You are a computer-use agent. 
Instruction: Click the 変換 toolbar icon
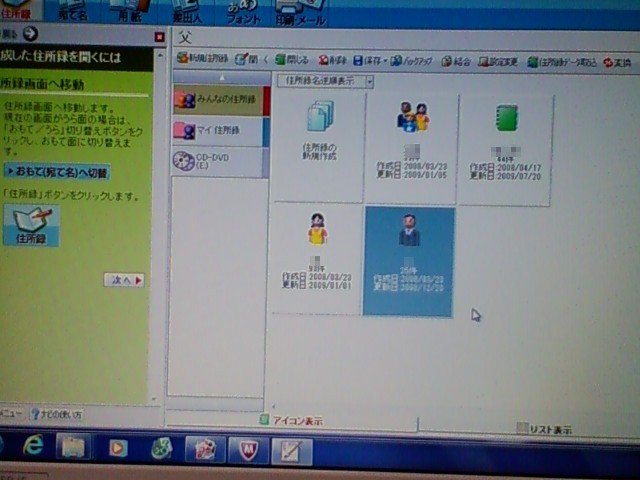click(618, 63)
